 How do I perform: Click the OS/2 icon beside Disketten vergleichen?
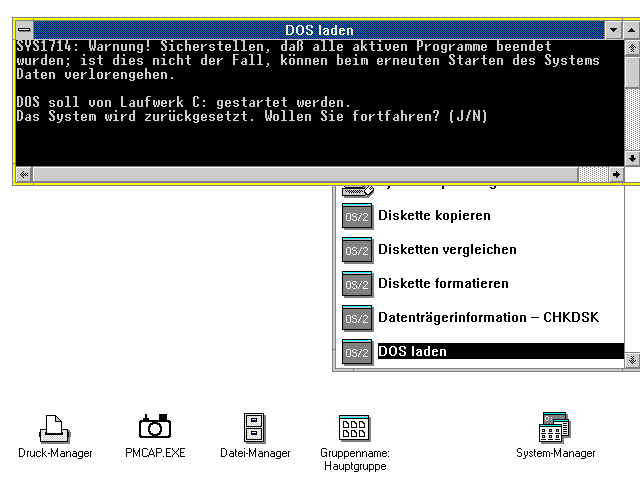click(x=357, y=250)
